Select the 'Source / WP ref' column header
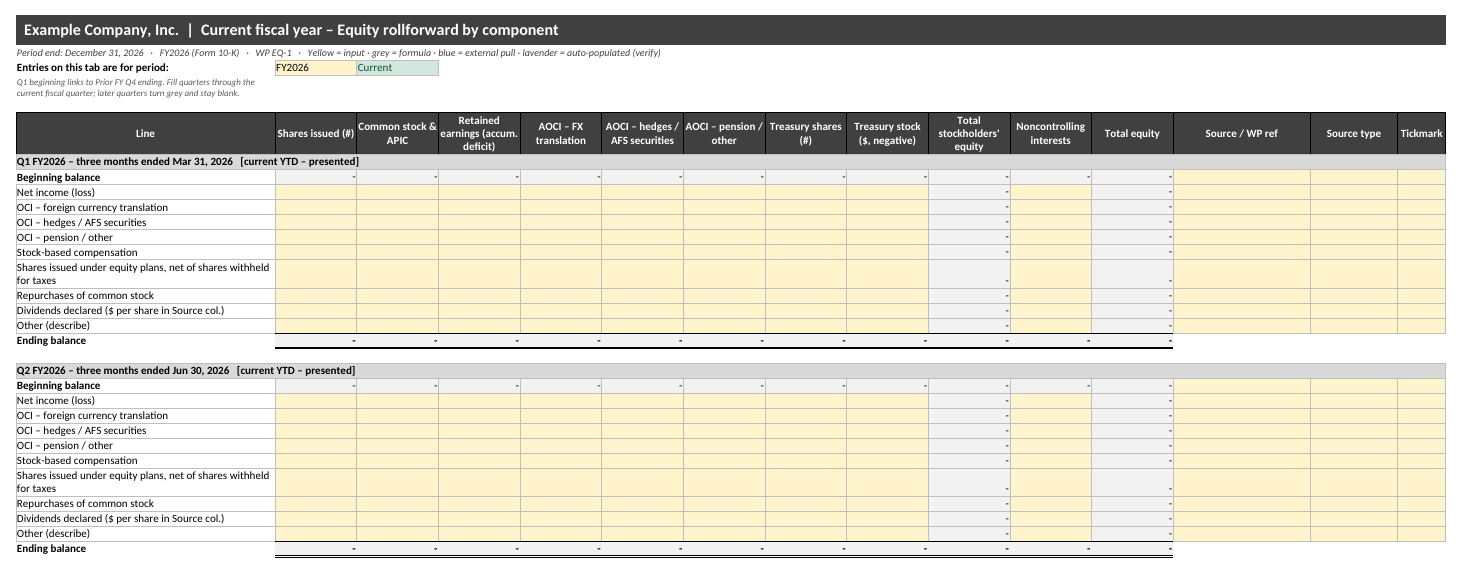Image resolution: width=1461 pixels, height=573 pixels. pos(1242,134)
